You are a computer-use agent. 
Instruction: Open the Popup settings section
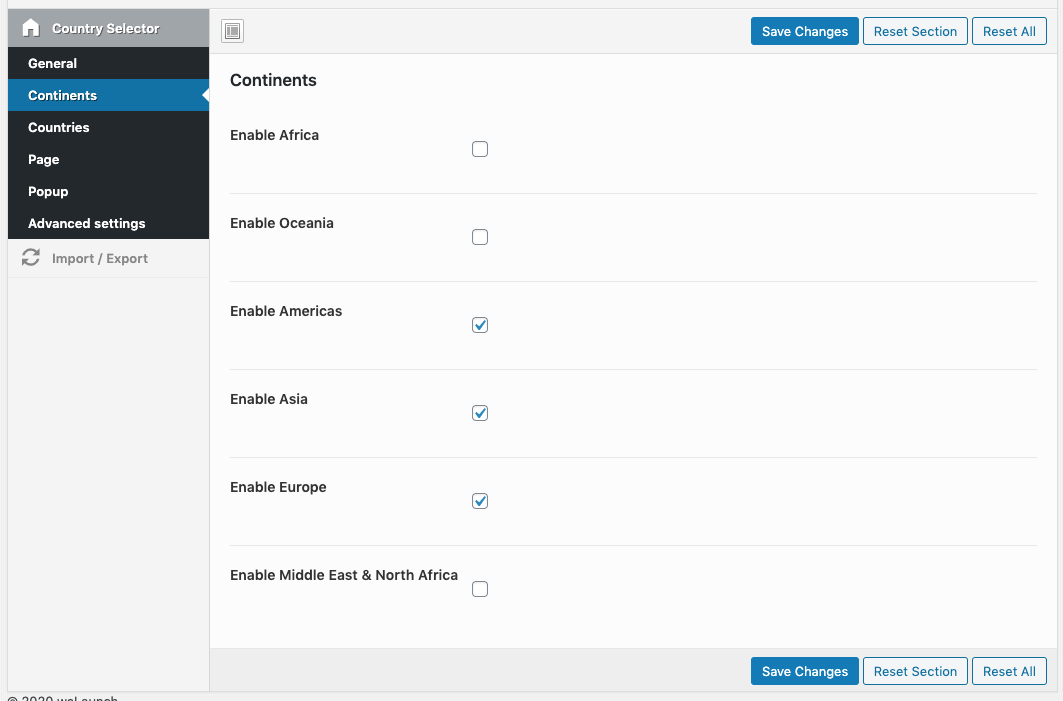click(x=48, y=191)
